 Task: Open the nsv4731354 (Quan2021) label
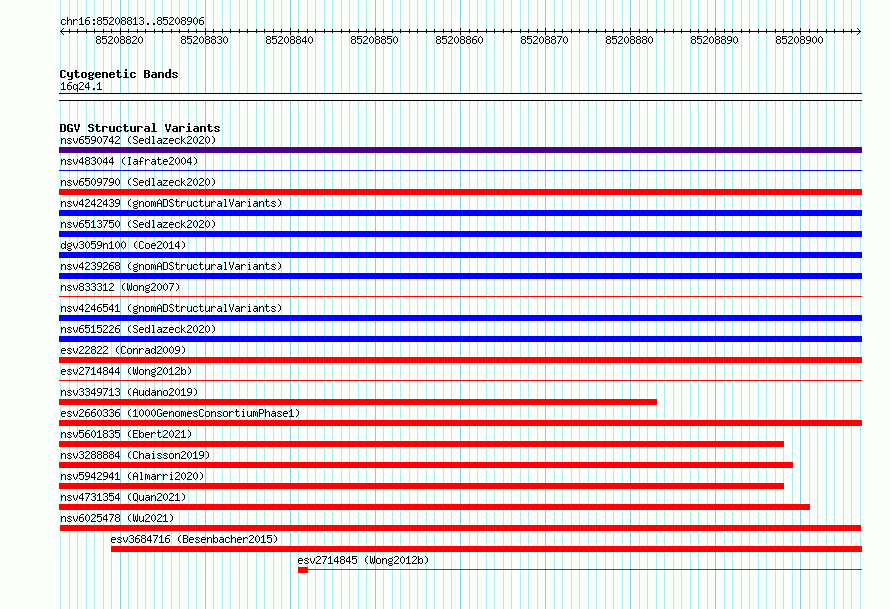(x=123, y=497)
